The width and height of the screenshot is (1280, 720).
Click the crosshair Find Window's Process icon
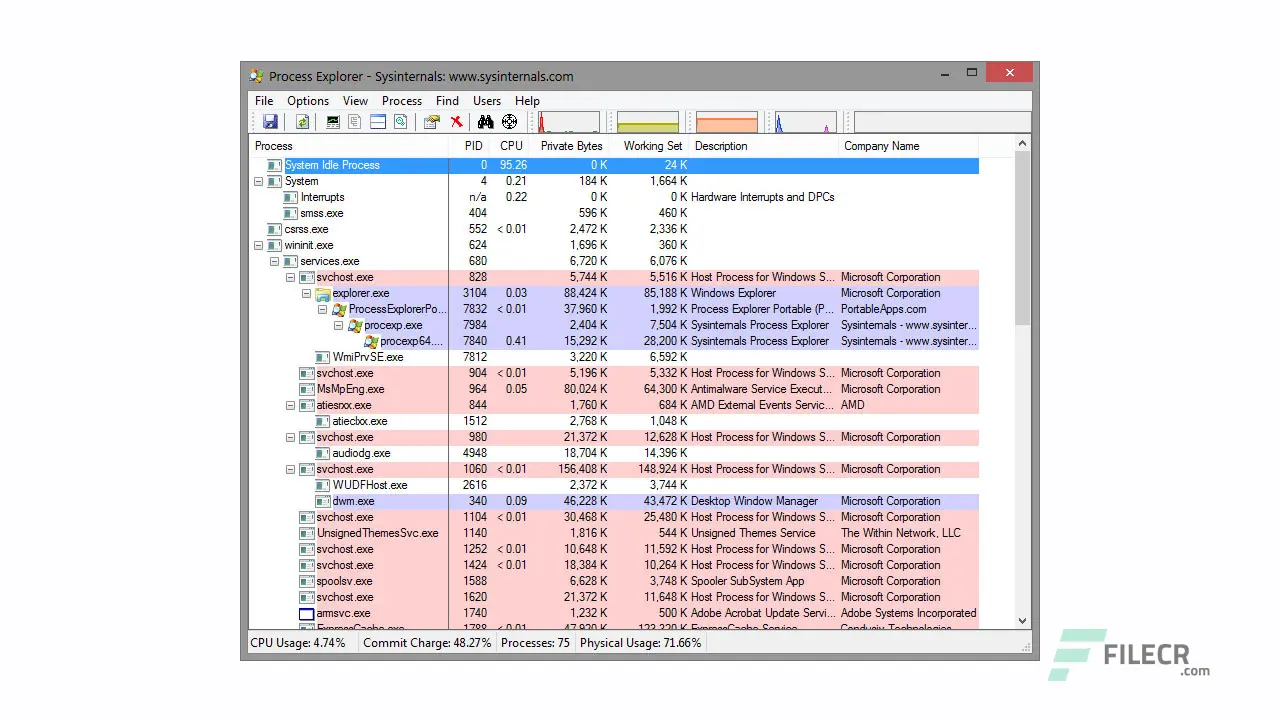510,122
